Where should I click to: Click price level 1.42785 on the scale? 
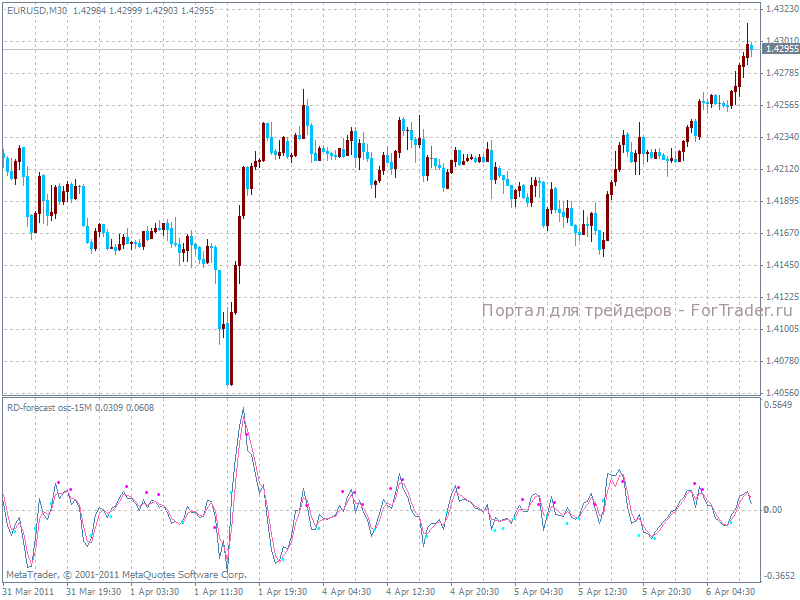click(782, 73)
